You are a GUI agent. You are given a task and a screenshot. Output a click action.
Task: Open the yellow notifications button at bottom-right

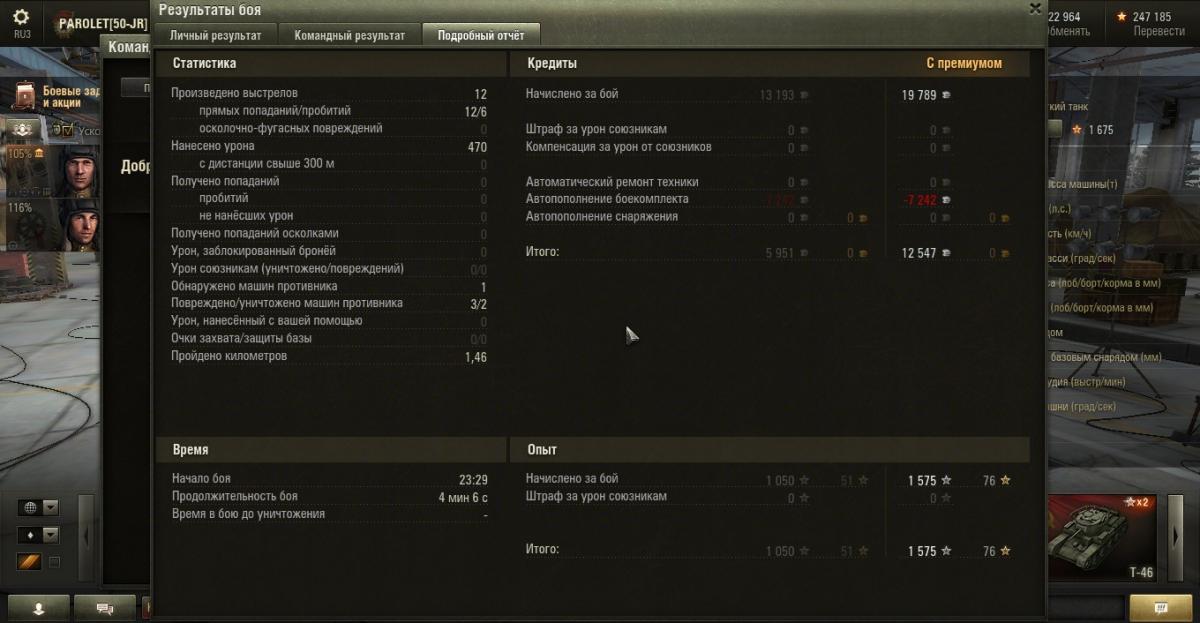click(x=1161, y=607)
